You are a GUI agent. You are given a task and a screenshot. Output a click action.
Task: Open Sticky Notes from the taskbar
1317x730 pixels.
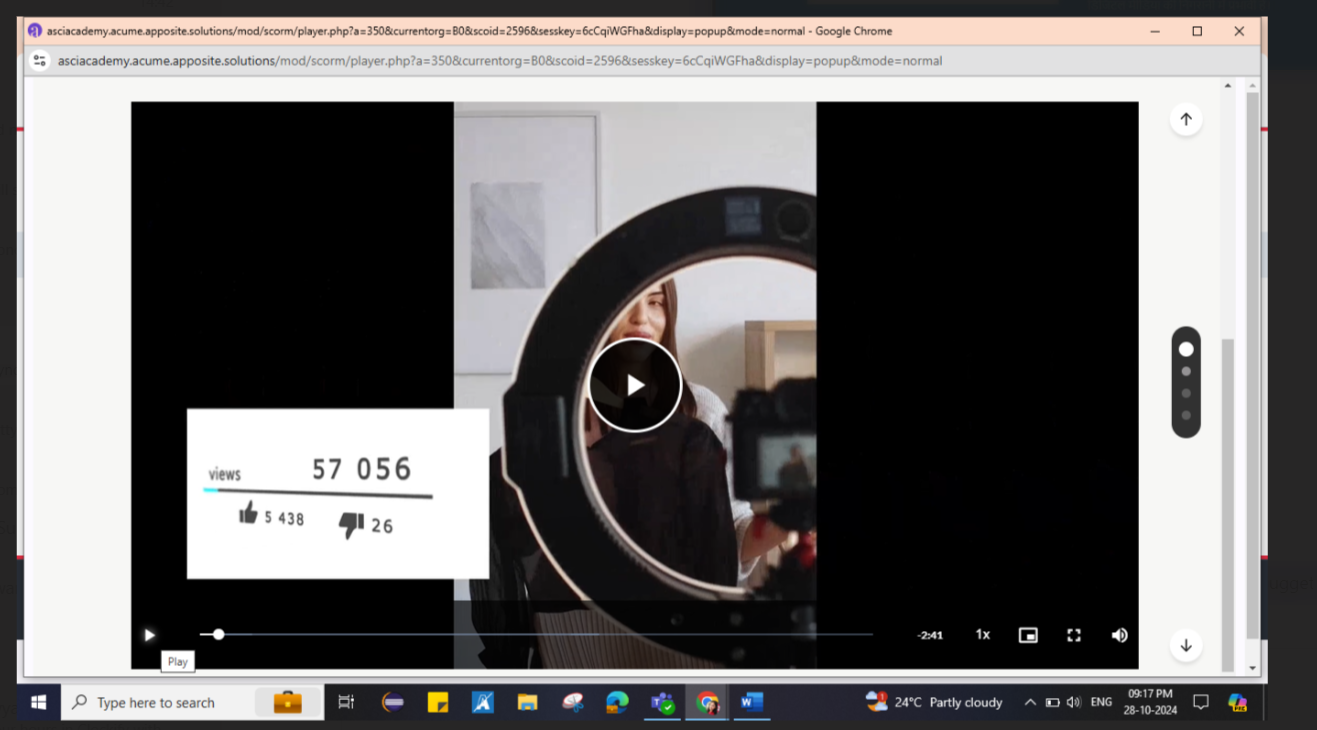438,702
